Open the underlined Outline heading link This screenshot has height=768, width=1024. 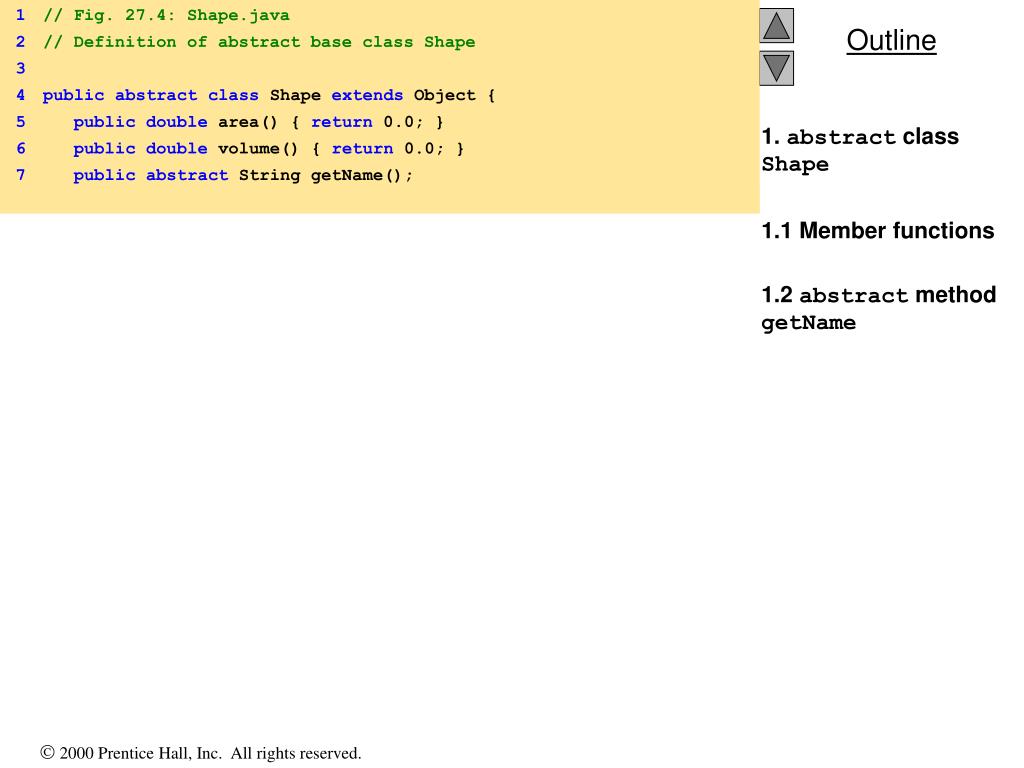click(891, 40)
